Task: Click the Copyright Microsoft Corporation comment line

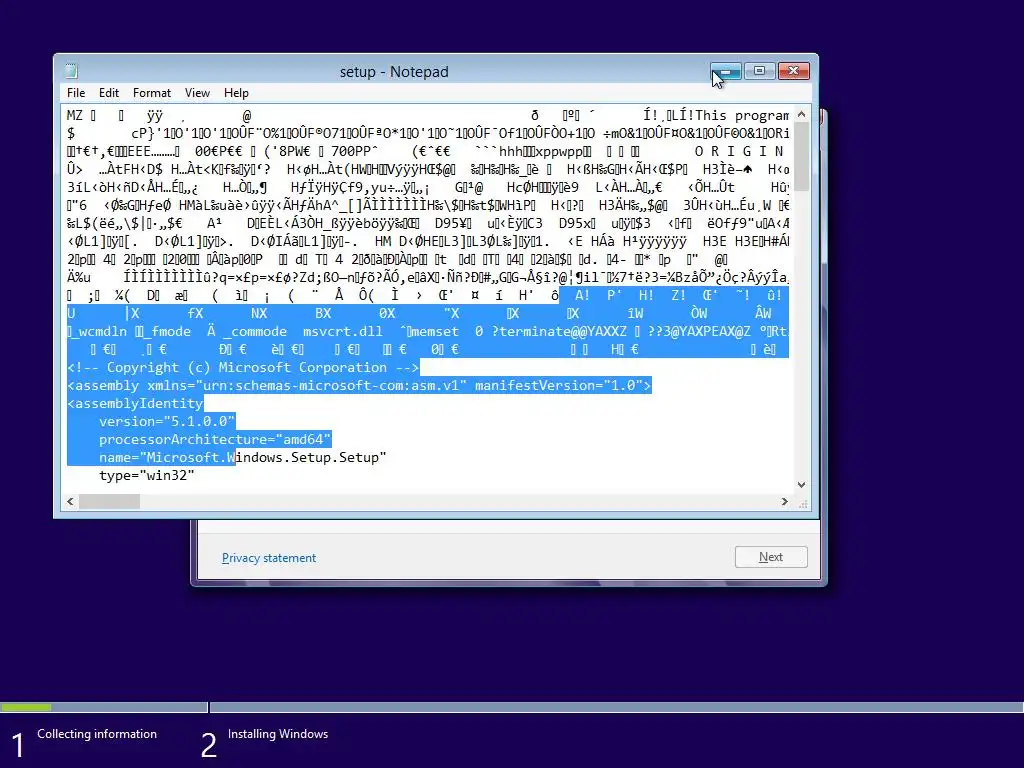Action: 243,367
